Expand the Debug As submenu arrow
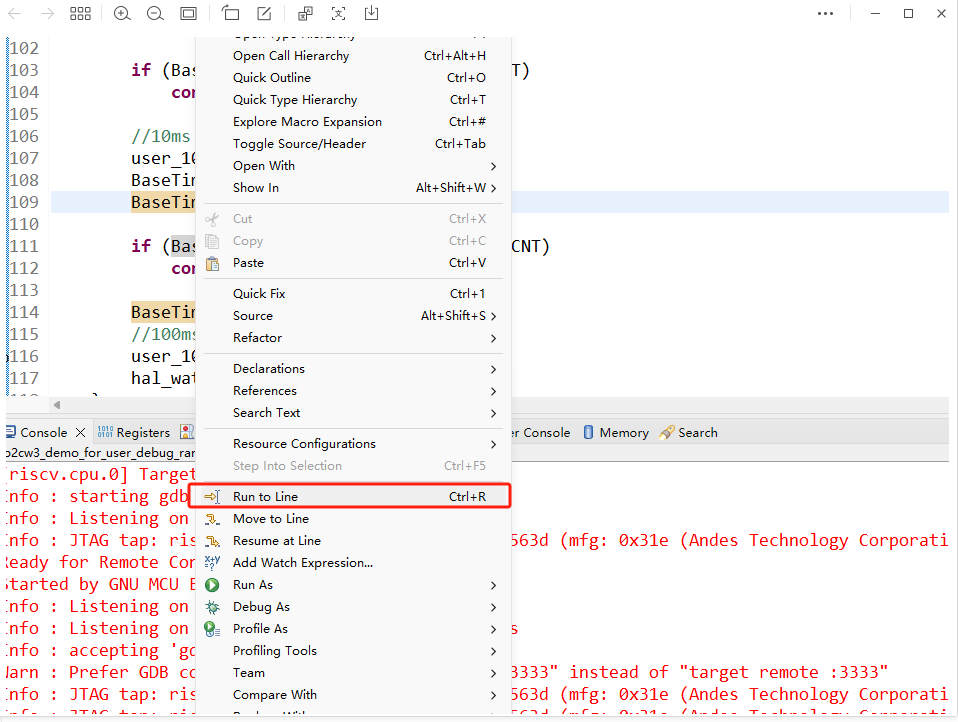This screenshot has height=722, width=958. click(x=494, y=607)
